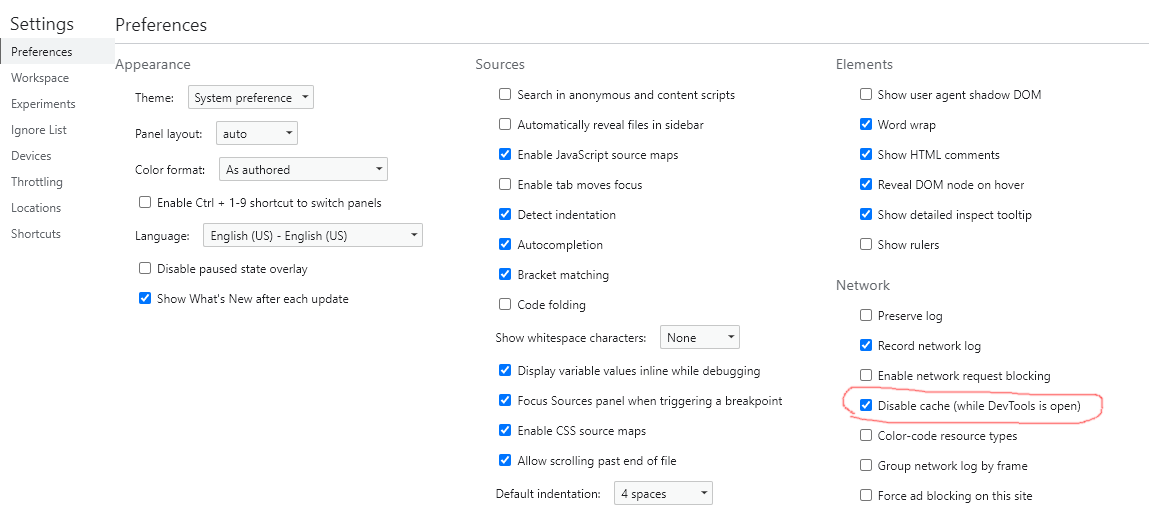Open the Panel layout dropdown

(257, 134)
